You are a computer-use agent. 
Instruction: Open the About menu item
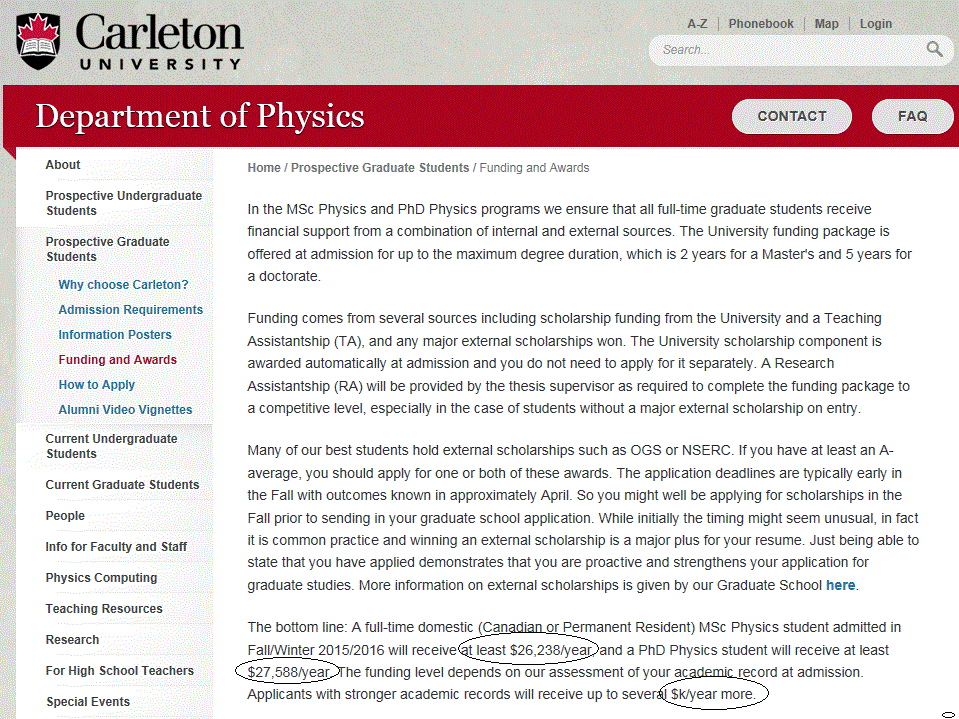click(63, 164)
